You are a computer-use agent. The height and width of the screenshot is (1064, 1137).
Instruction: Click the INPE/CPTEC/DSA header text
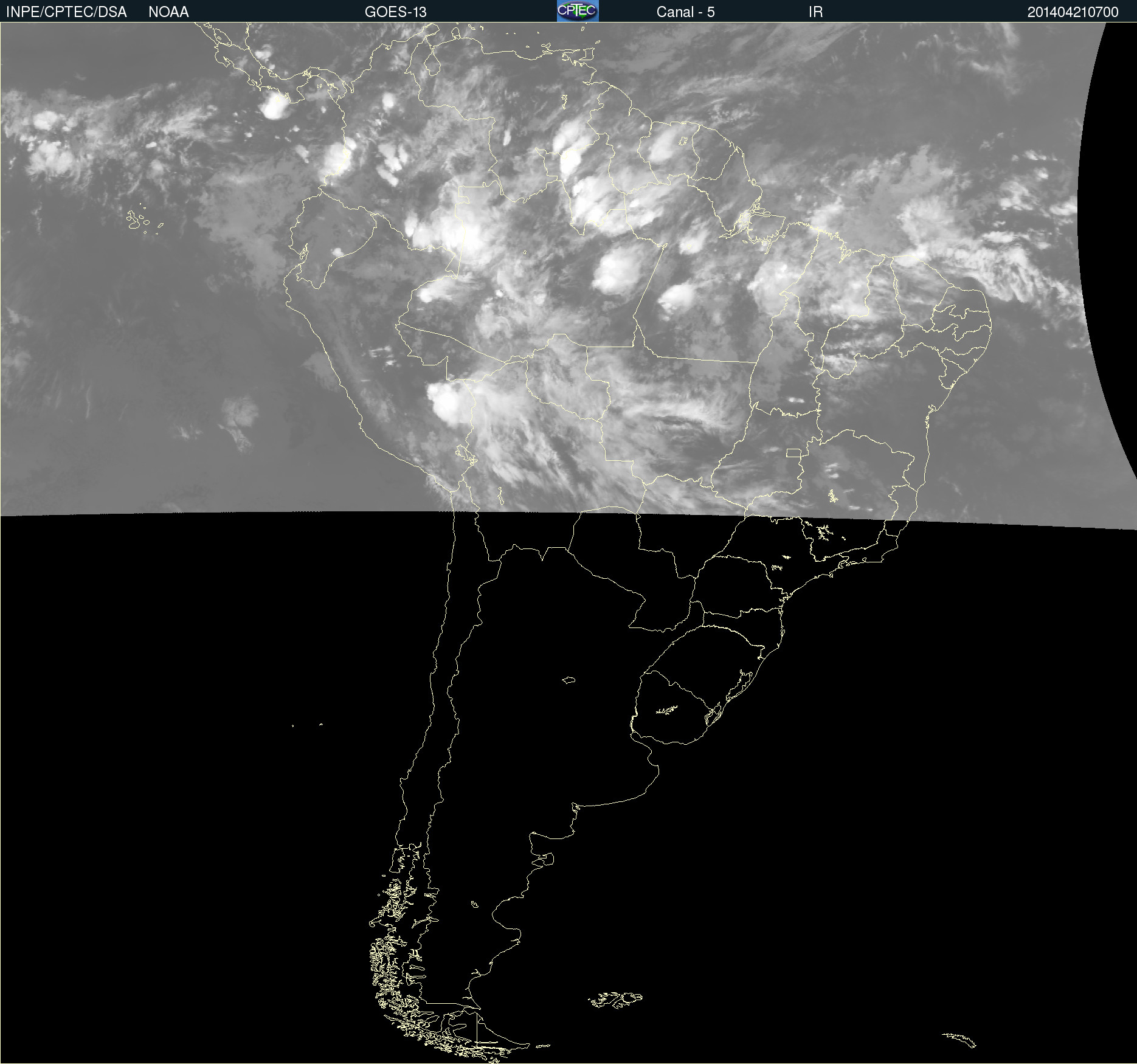(x=66, y=12)
